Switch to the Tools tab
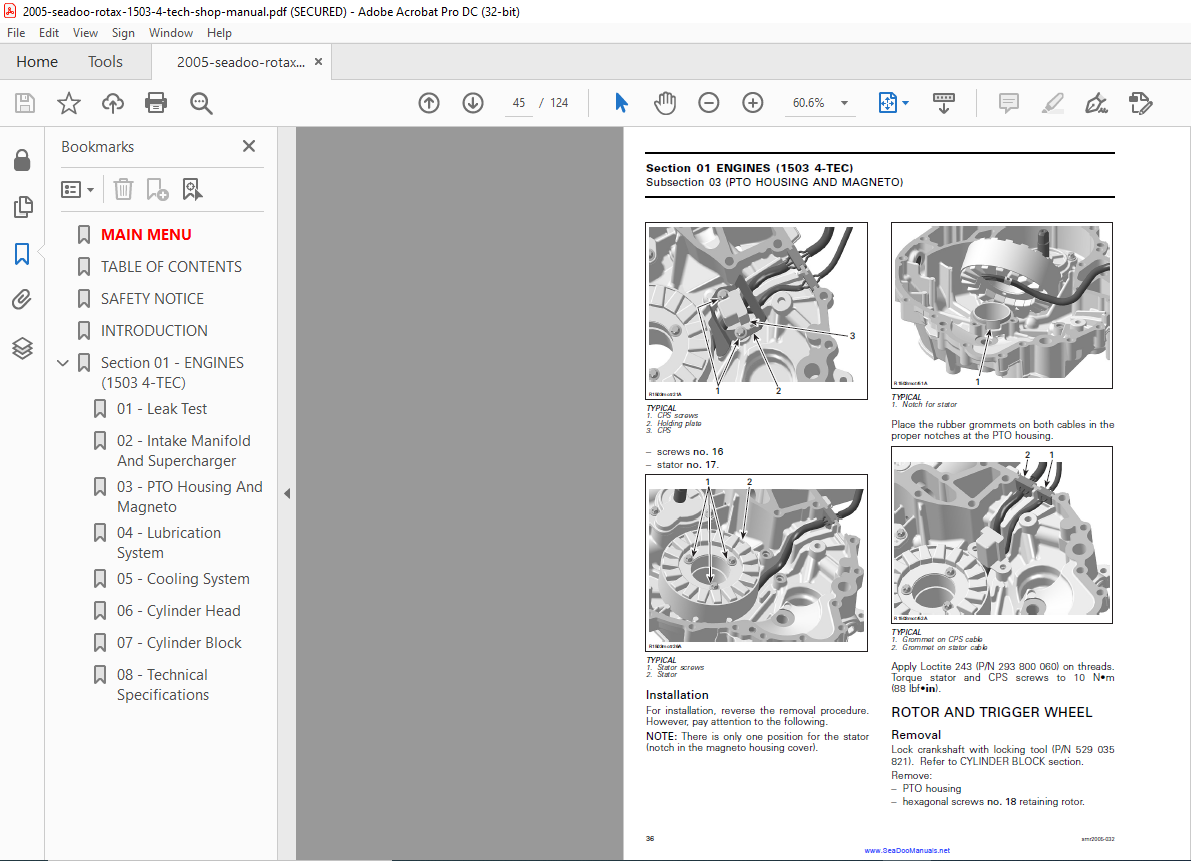Viewport: 1191px width, 861px height. (105, 62)
